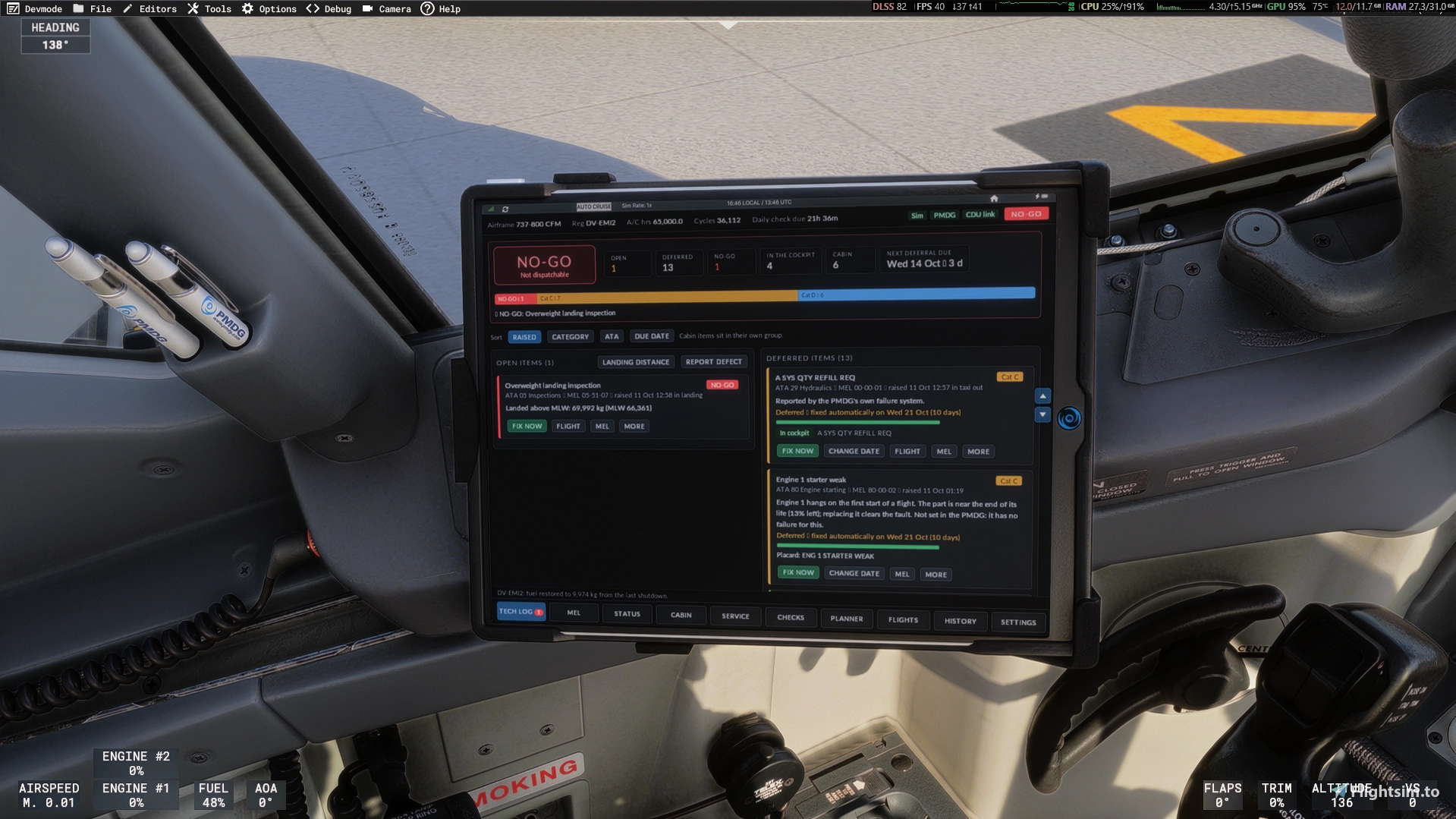Viewport: 1456px width, 819px height.
Task: Click FLIGHT on A SYS QTY REFILL REQ card
Action: (x=907, y=452)
